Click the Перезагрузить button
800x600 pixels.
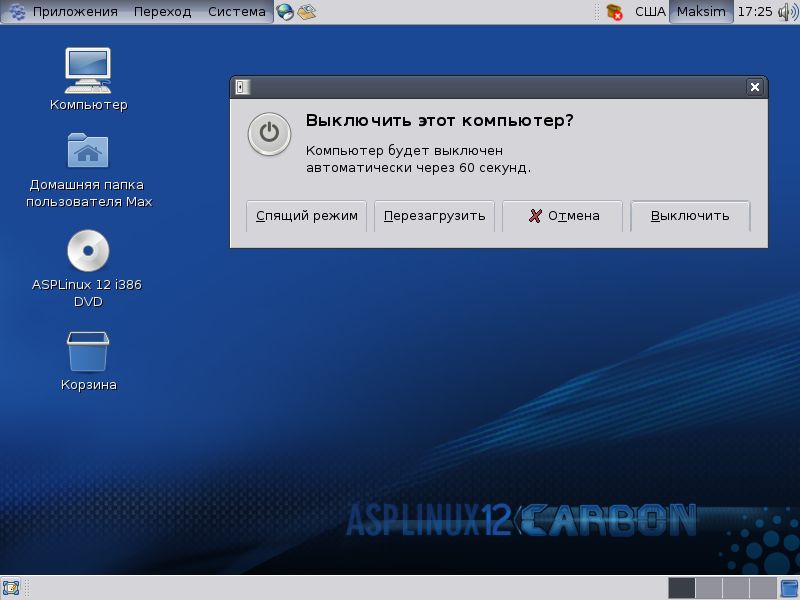click(x=434, y=216)
